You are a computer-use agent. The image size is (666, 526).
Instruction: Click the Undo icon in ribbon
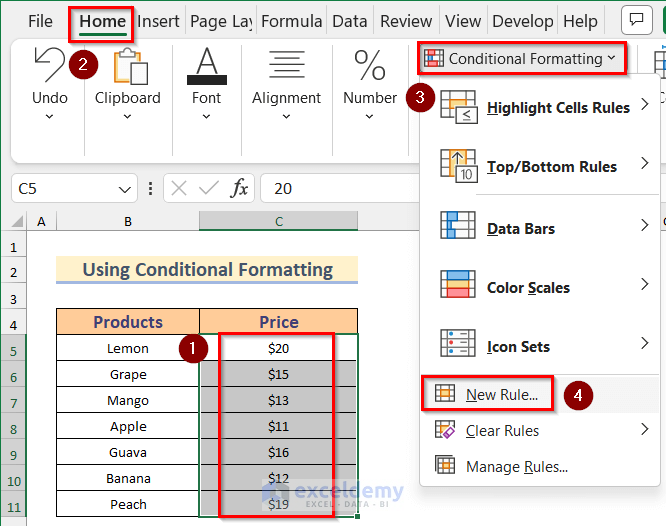point(49,66)
